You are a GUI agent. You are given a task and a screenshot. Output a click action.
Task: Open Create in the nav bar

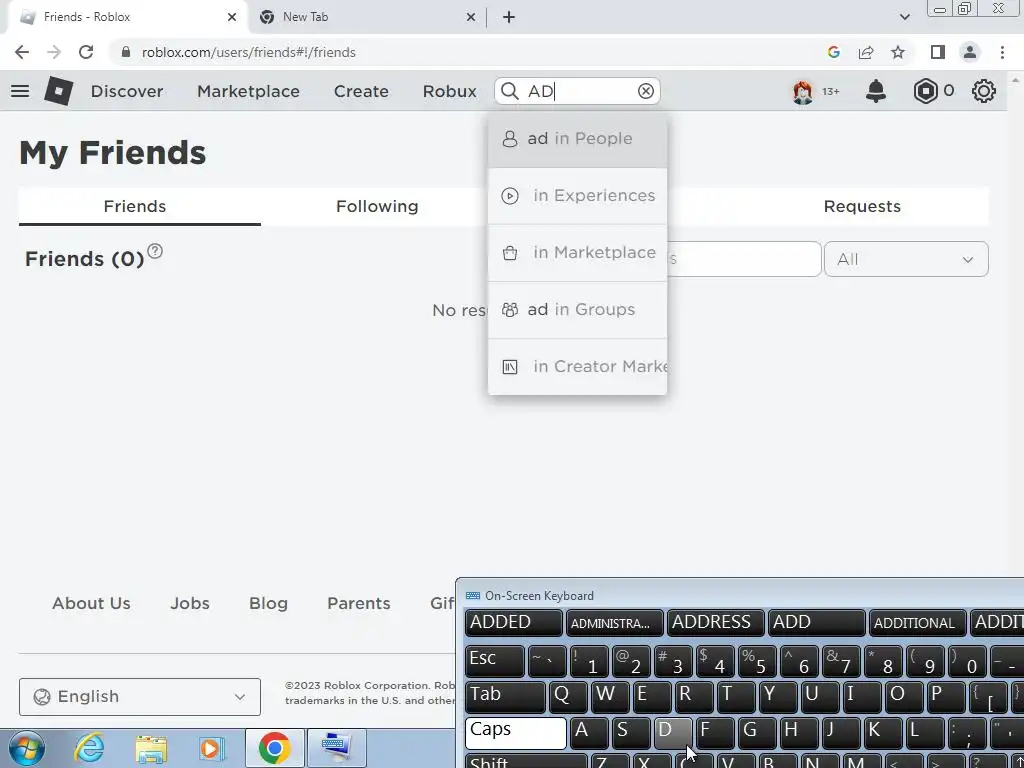tap(361, 91)
